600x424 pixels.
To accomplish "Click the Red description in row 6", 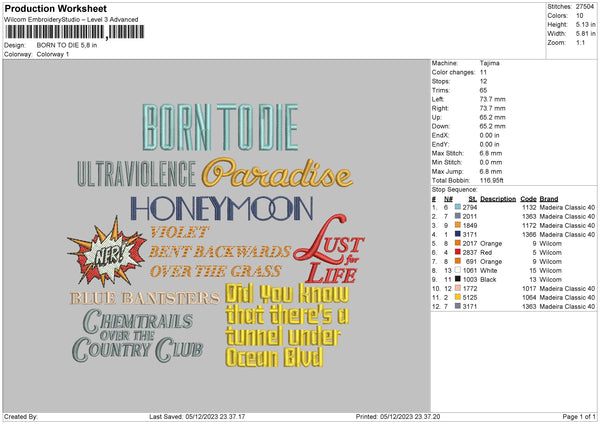I will 486,253.
